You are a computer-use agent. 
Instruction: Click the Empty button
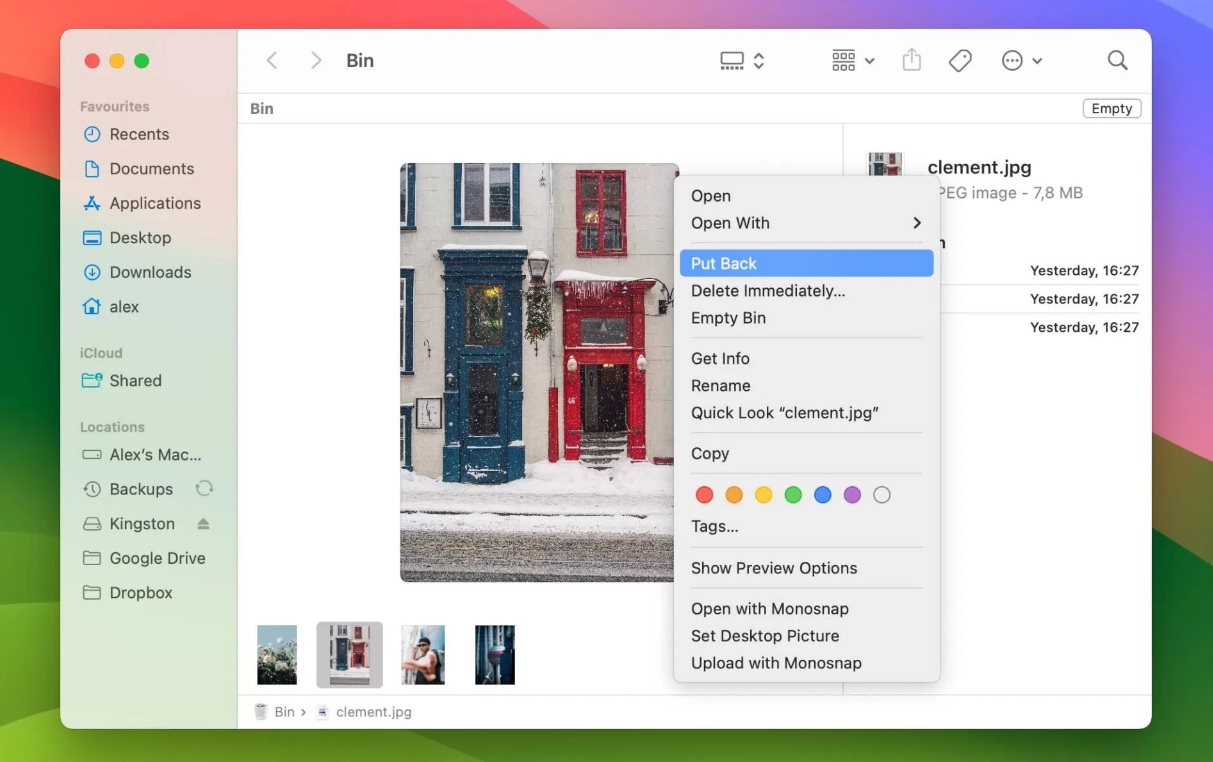tap(1111, 109)
